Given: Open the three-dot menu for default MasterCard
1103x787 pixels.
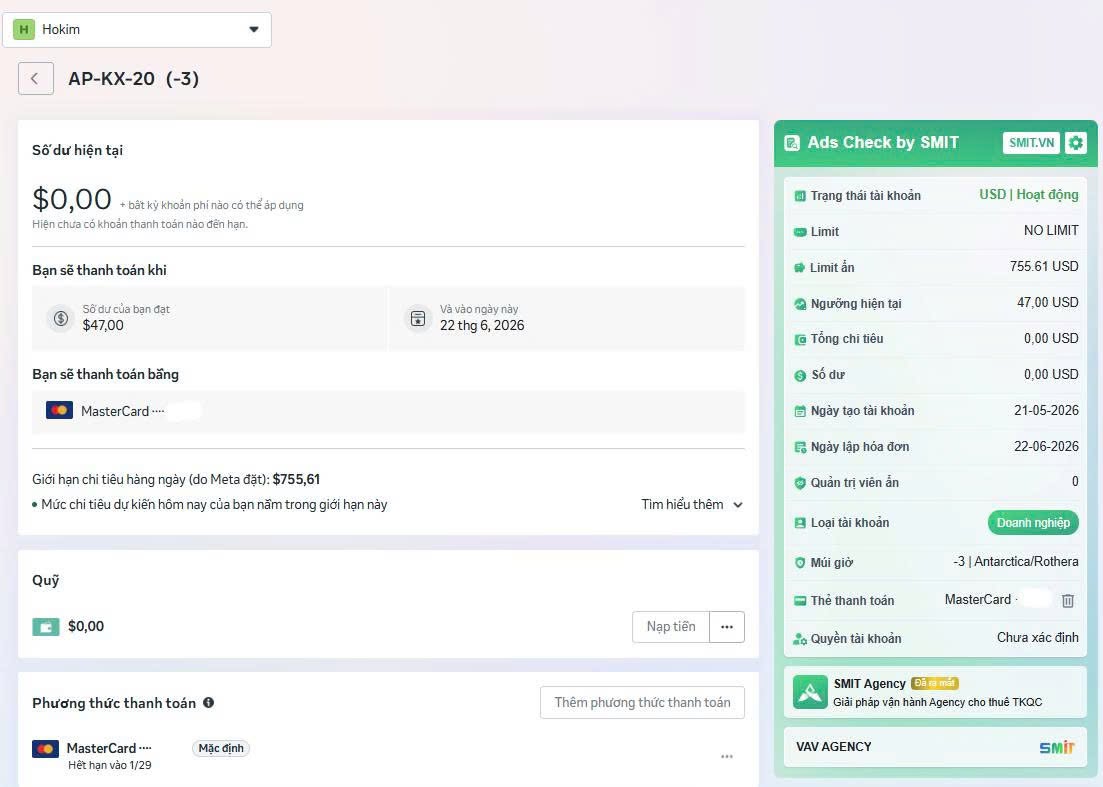Looking at the screenshot, I should [x=727, y=756].
